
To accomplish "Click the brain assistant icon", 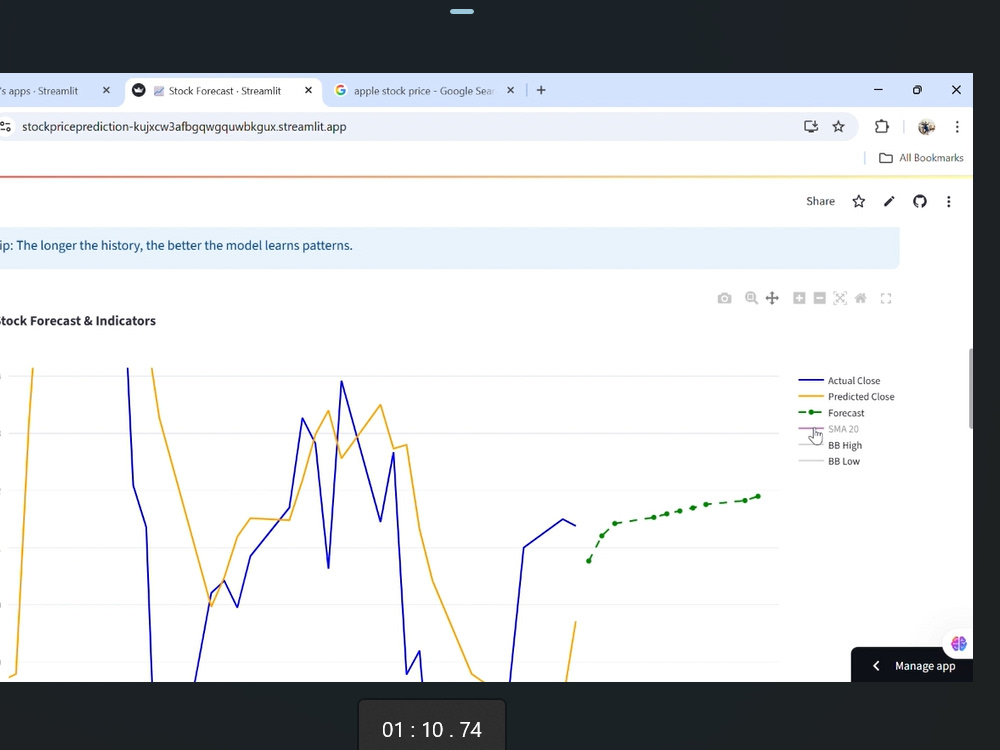I will 959,643.
